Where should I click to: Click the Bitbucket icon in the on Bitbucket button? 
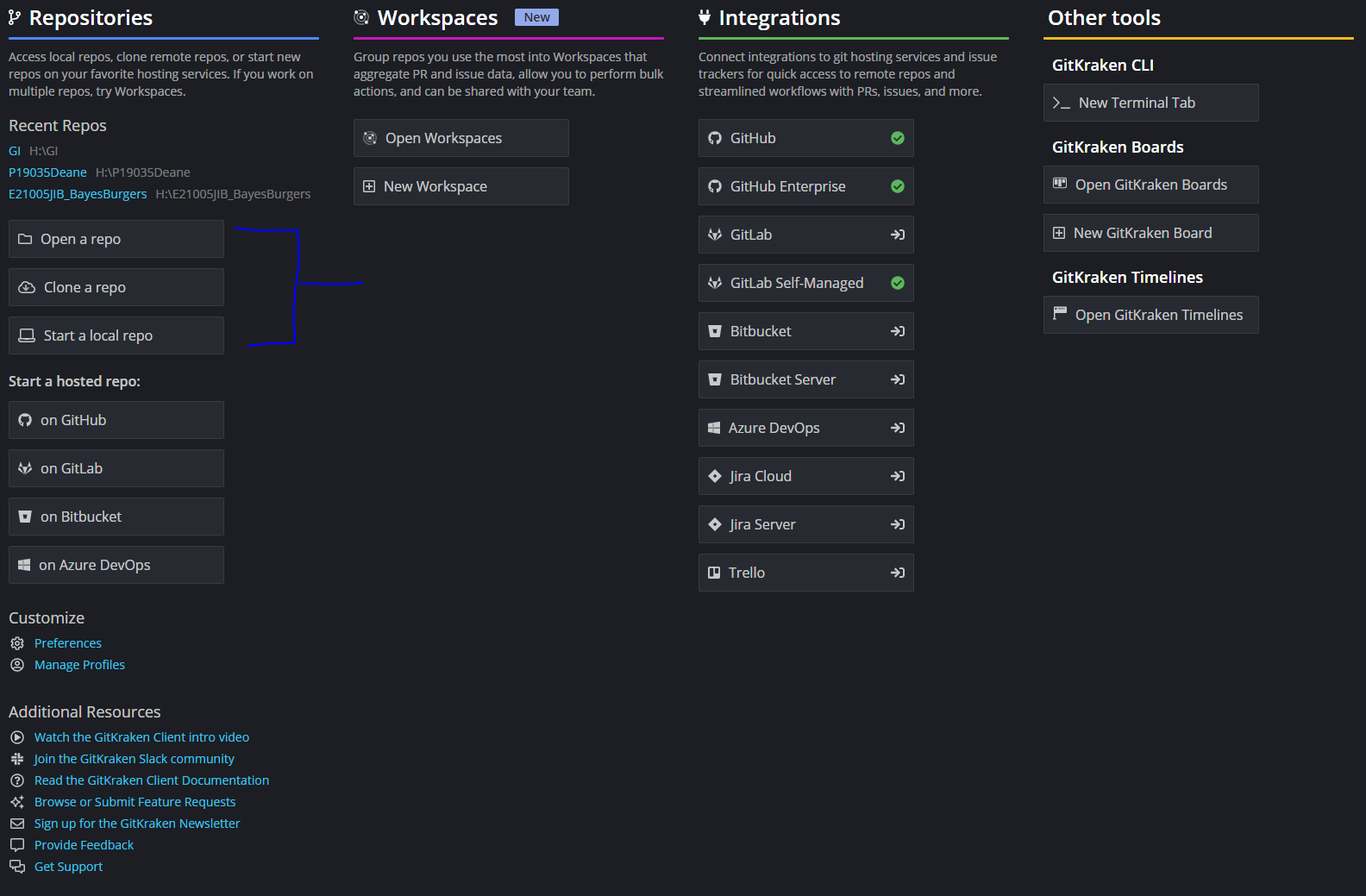click(x=25, y=517)
